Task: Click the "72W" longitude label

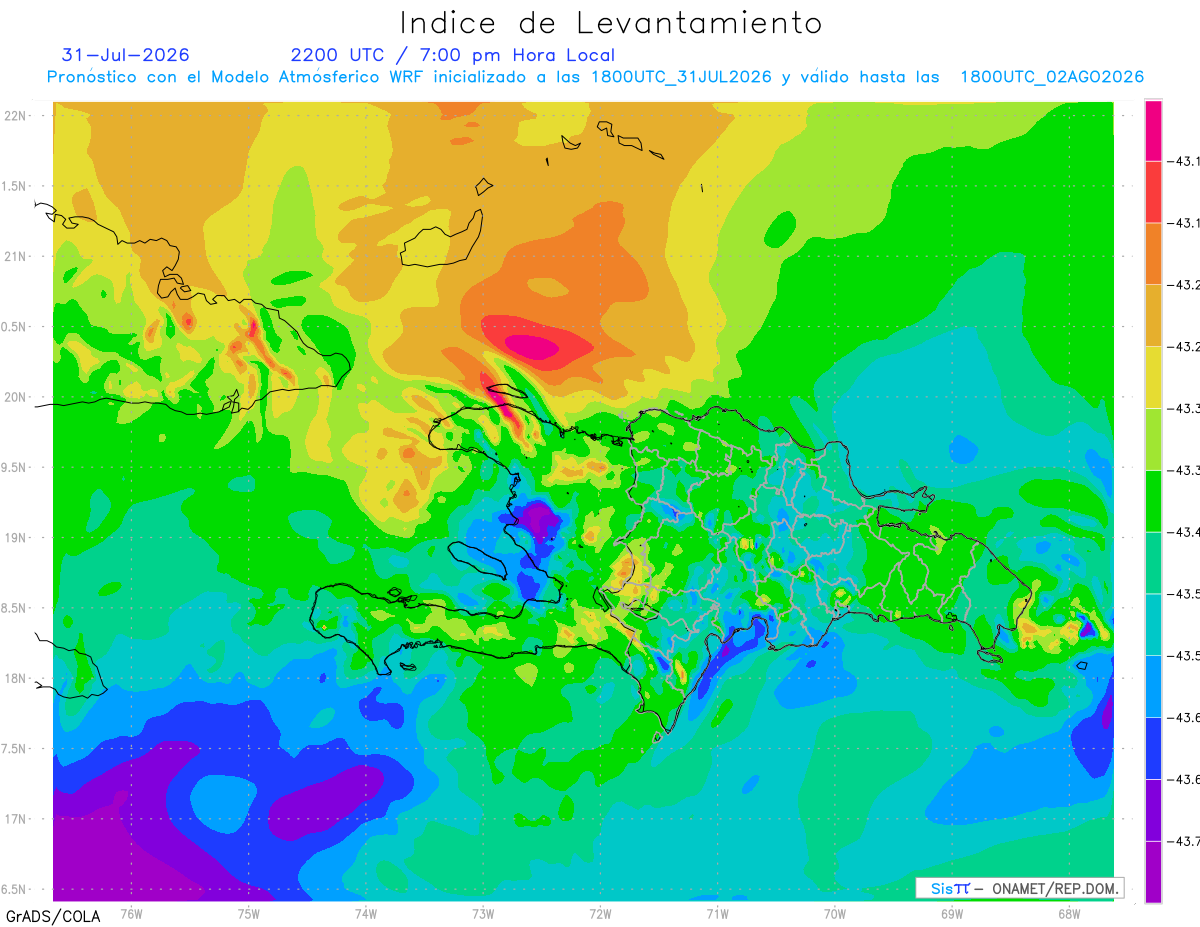Action: pyautogui.click(x=600, y=913)
